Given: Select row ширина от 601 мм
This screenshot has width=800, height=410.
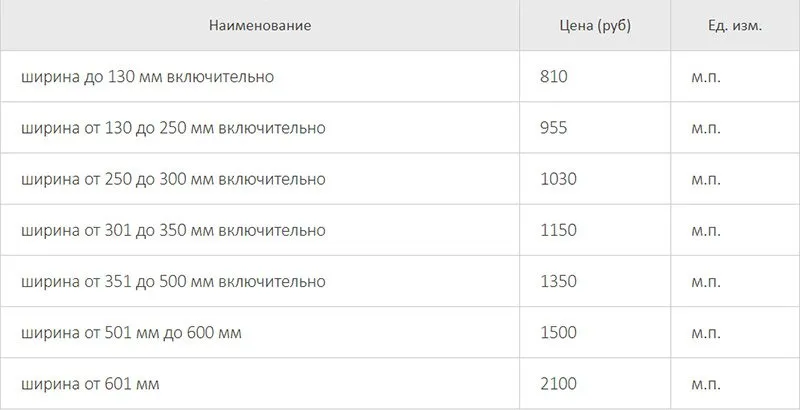Looking at the screenshot, I should click(x=400, y=383).
